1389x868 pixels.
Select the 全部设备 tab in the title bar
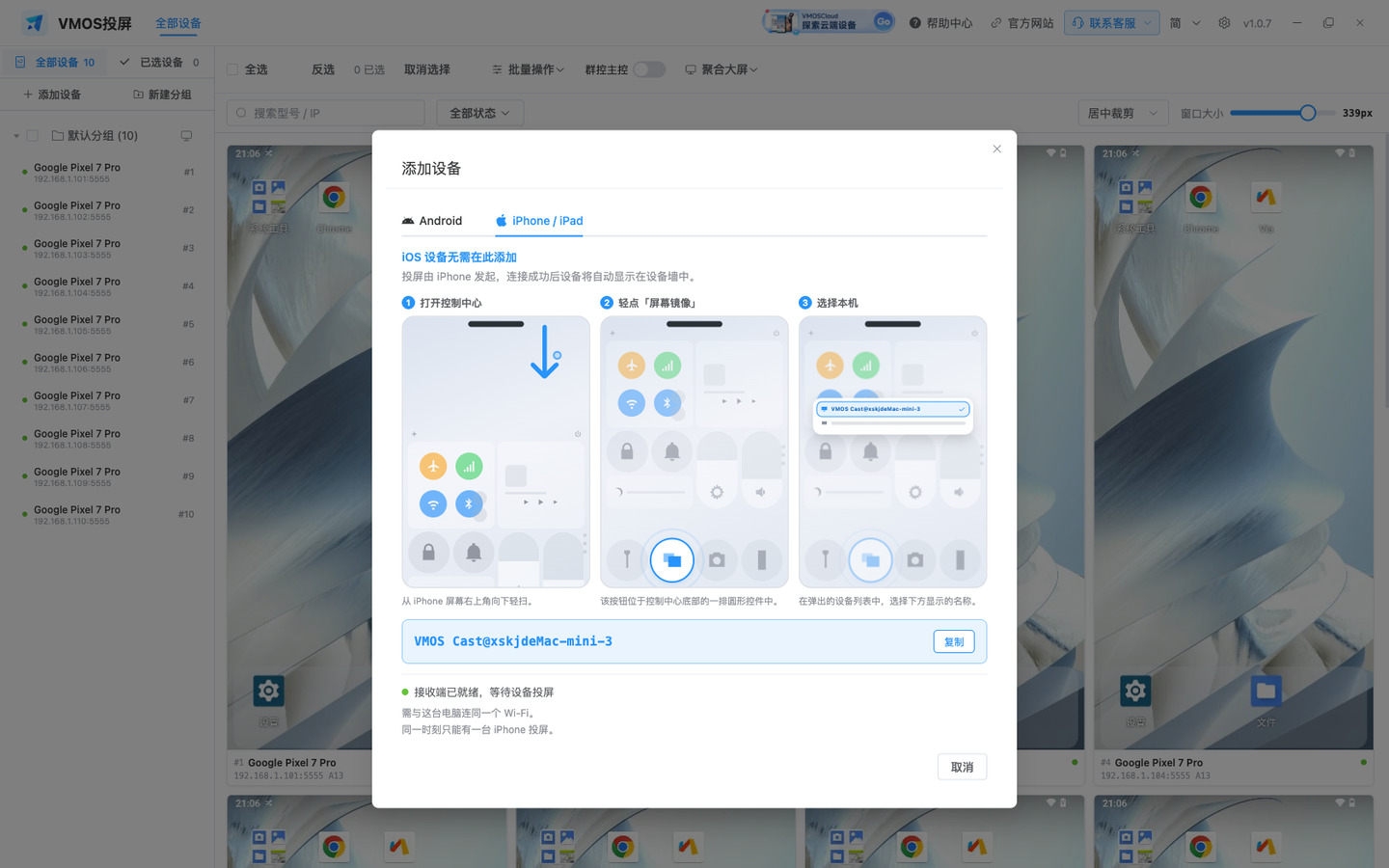pos(178,23)
